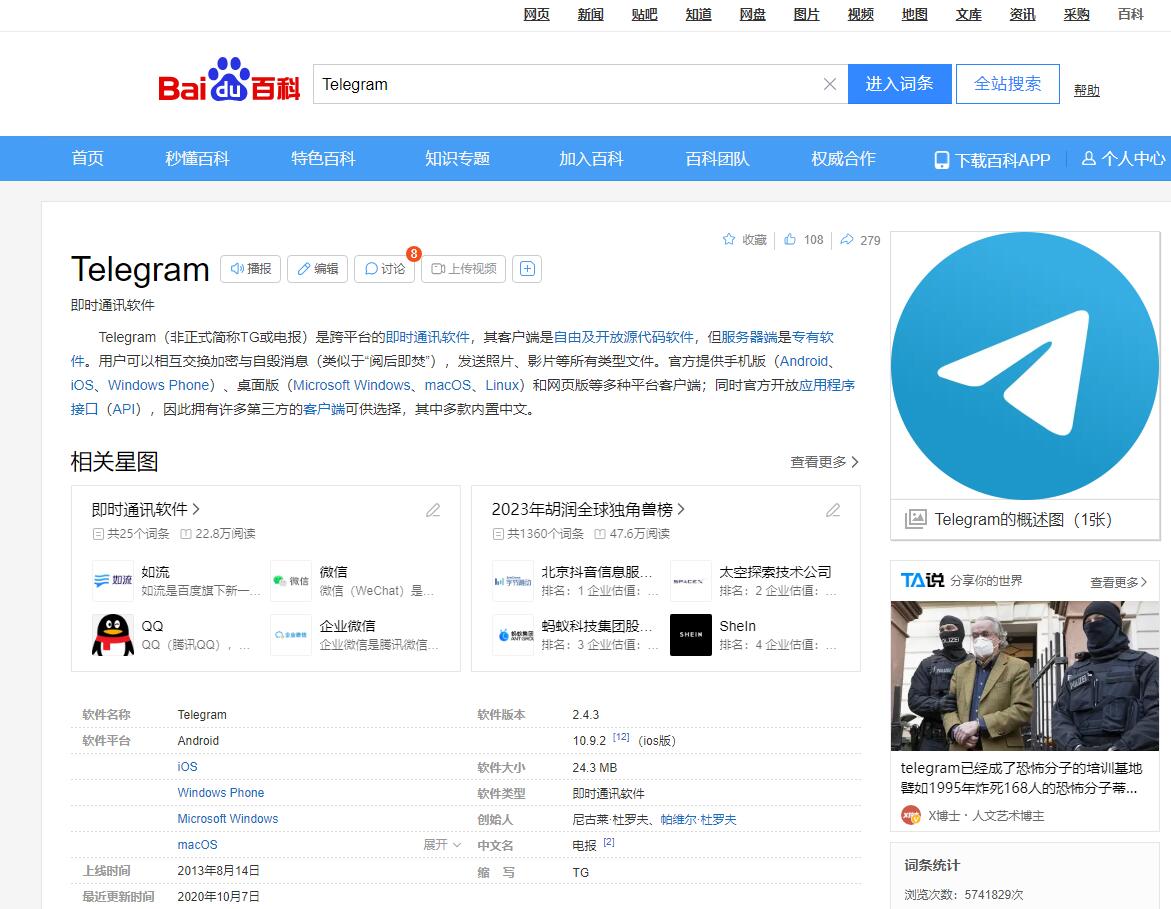The height and width of the screenshot is (909, 1171).
Task: Click the X博士 author avatar
Action: 911,816
